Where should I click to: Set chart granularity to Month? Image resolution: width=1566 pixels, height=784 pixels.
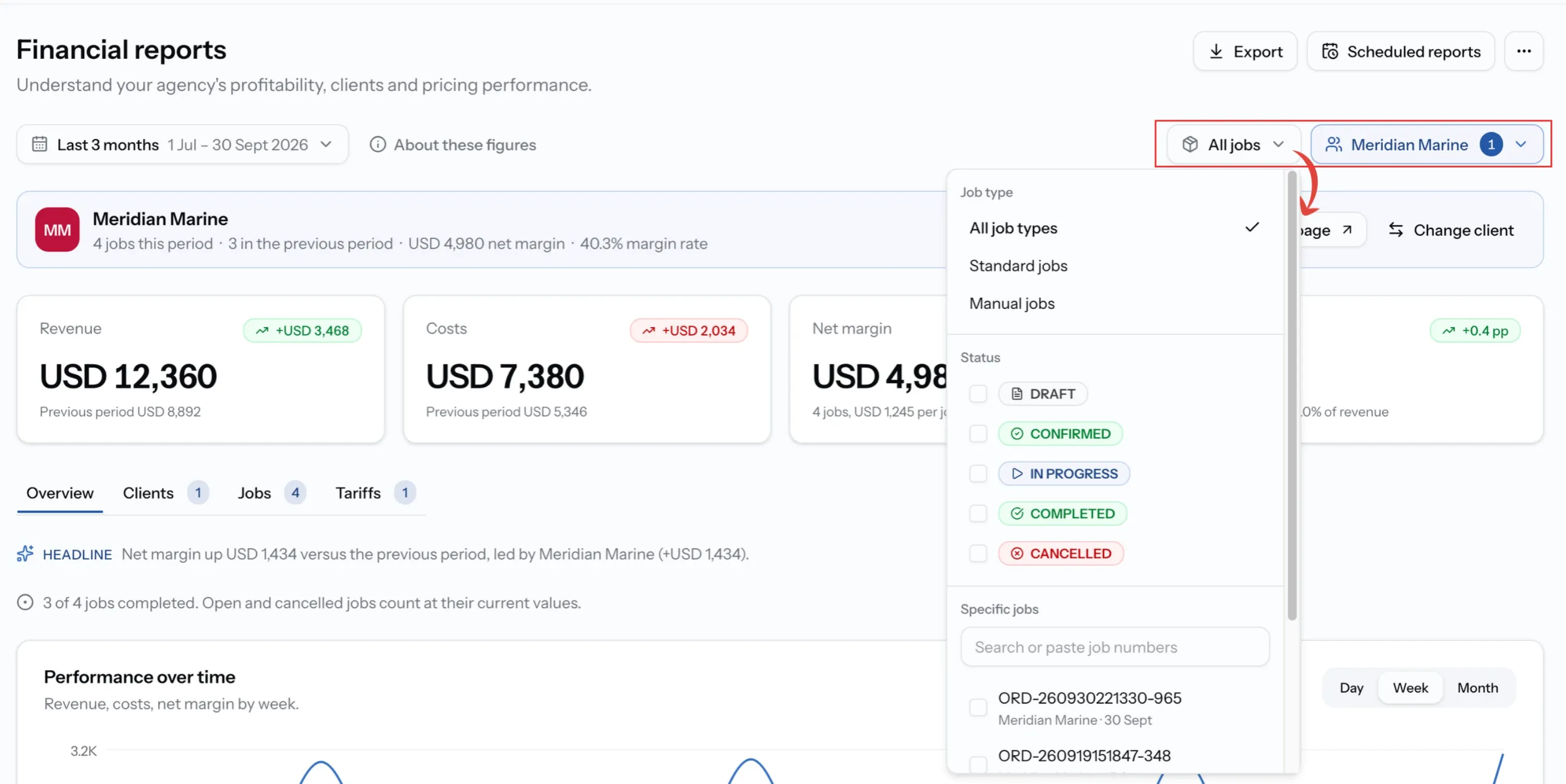coord(1477,688)
